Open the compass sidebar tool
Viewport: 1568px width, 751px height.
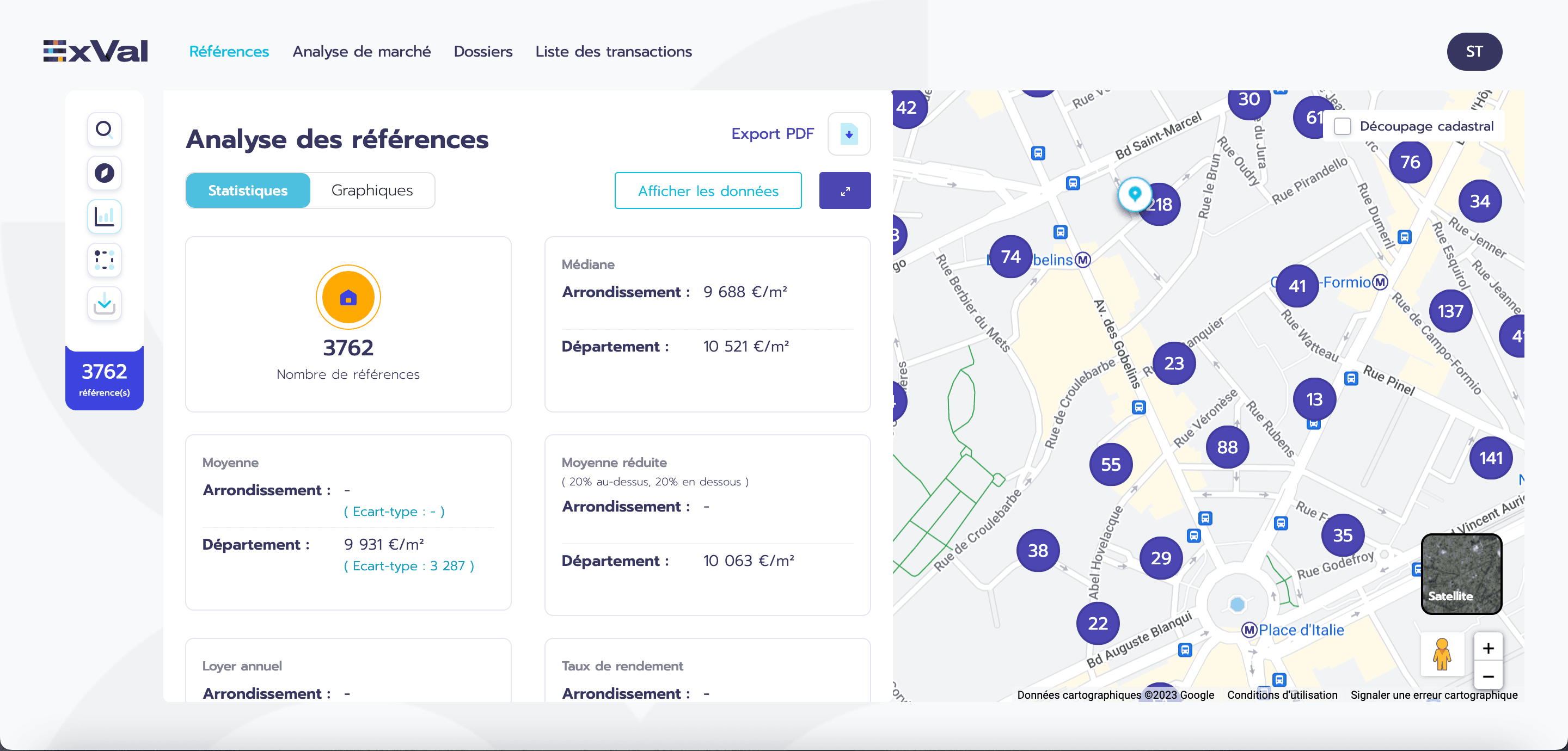(104, 173)
